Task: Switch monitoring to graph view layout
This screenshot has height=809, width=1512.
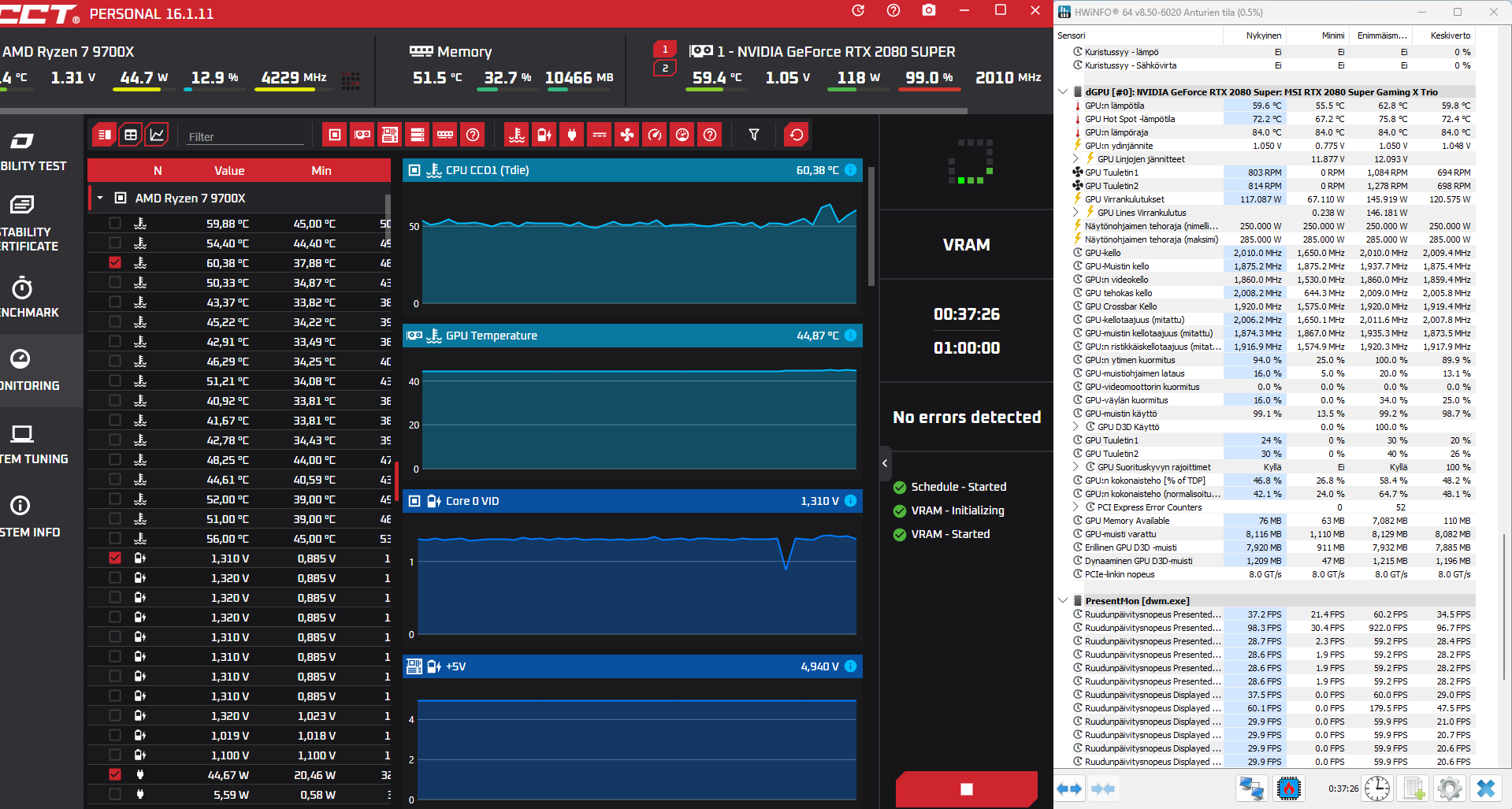Action: [158, 135]
